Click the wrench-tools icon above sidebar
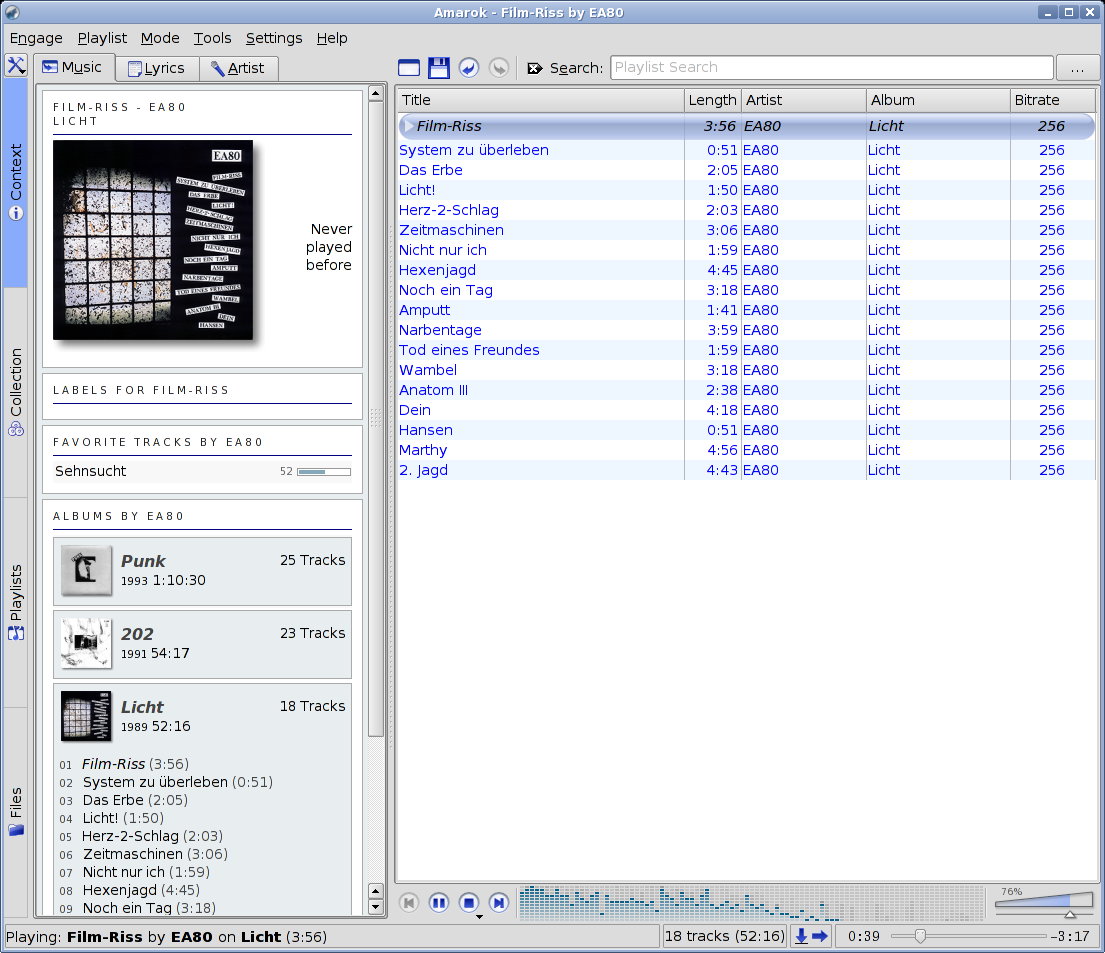Screen dimensions: 1105x953 [16, 66]
